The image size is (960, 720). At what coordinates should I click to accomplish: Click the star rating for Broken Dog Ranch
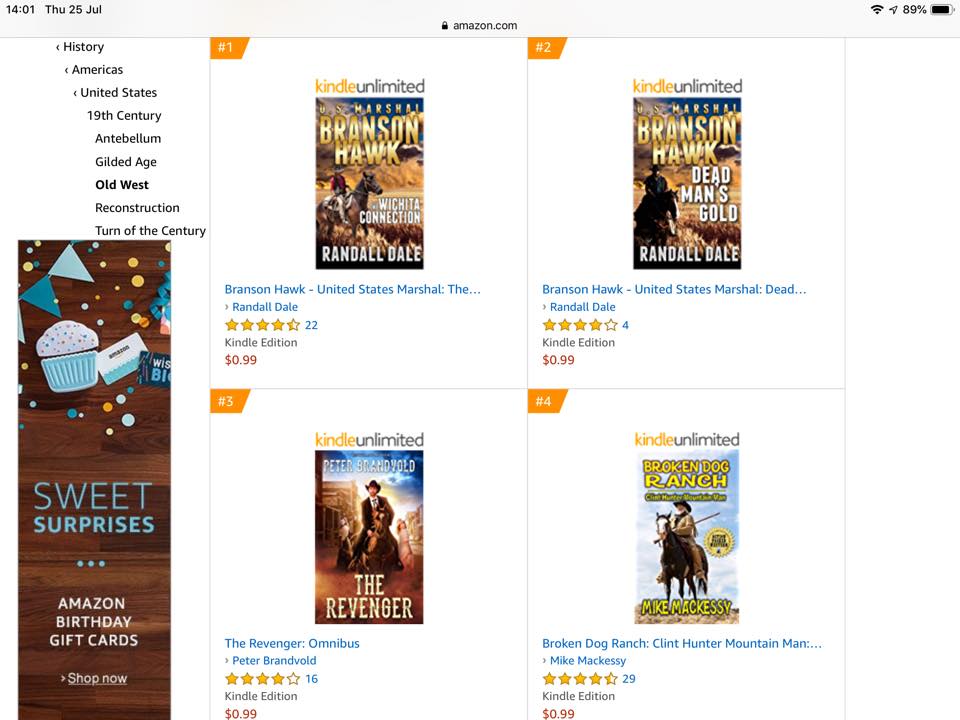580,678
